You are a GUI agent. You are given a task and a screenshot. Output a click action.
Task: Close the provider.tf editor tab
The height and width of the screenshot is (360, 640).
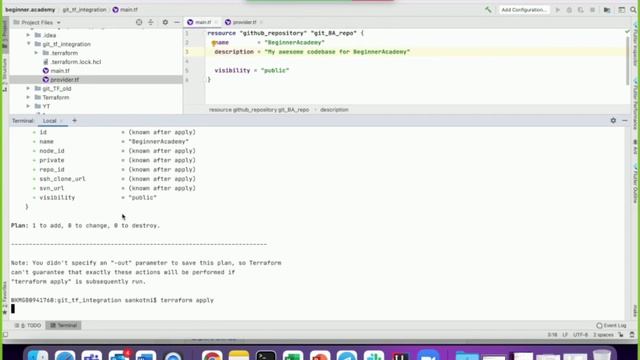261,22
